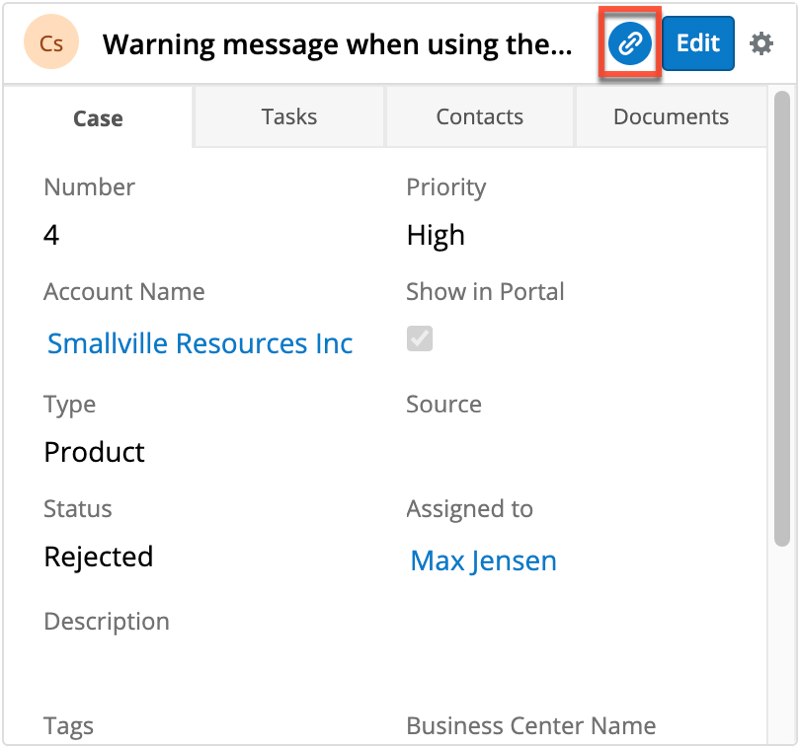Click the copy link icon in header
Screen dimensions: 800x748
(x=629, y=44)
